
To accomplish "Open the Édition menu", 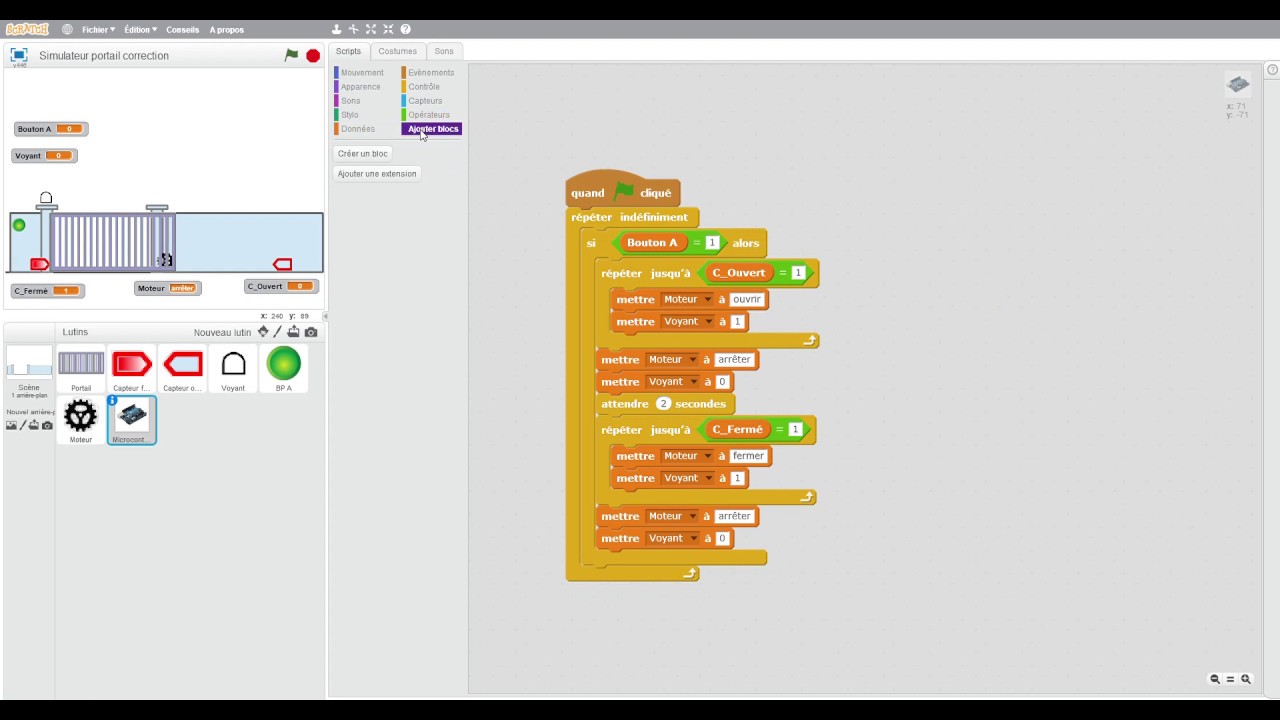I will [x=140, y=29].
